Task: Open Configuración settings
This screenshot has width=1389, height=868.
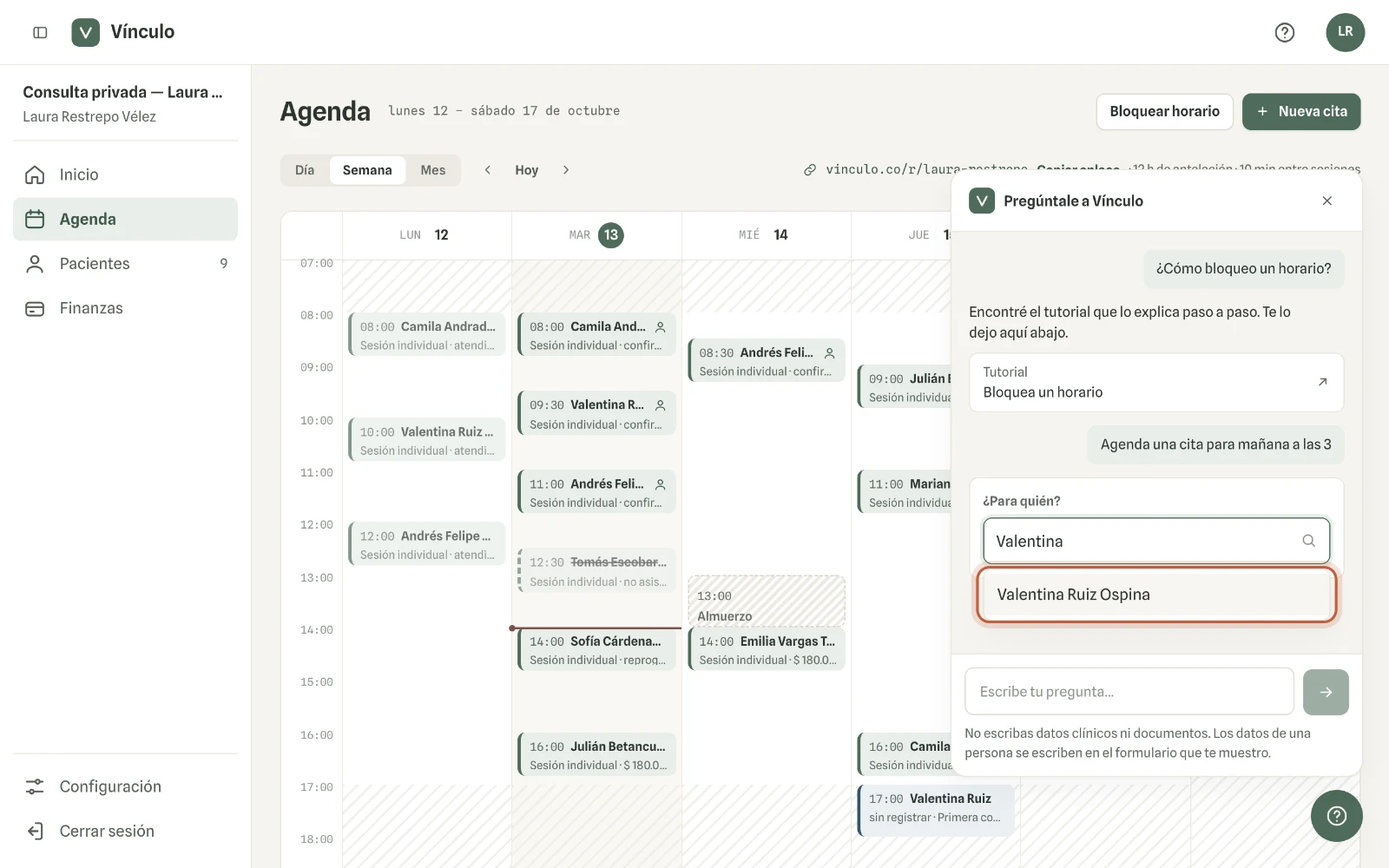Action: click(125, 786)
